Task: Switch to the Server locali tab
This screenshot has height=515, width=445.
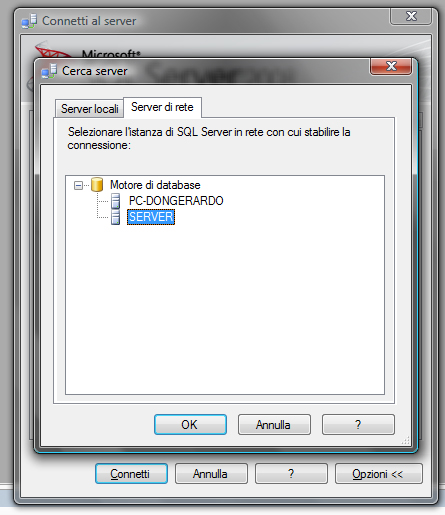Action: pos(89,109)
